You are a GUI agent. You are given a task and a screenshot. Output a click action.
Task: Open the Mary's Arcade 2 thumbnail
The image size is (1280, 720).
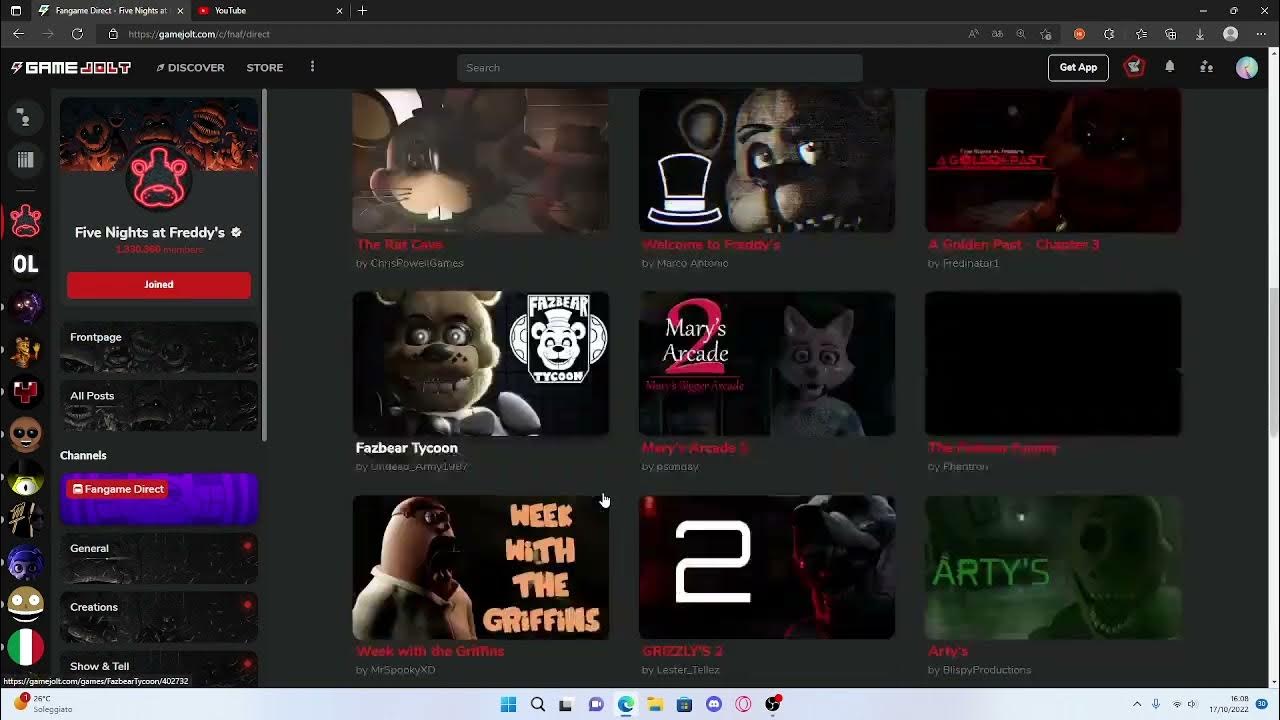click(767, 363)
